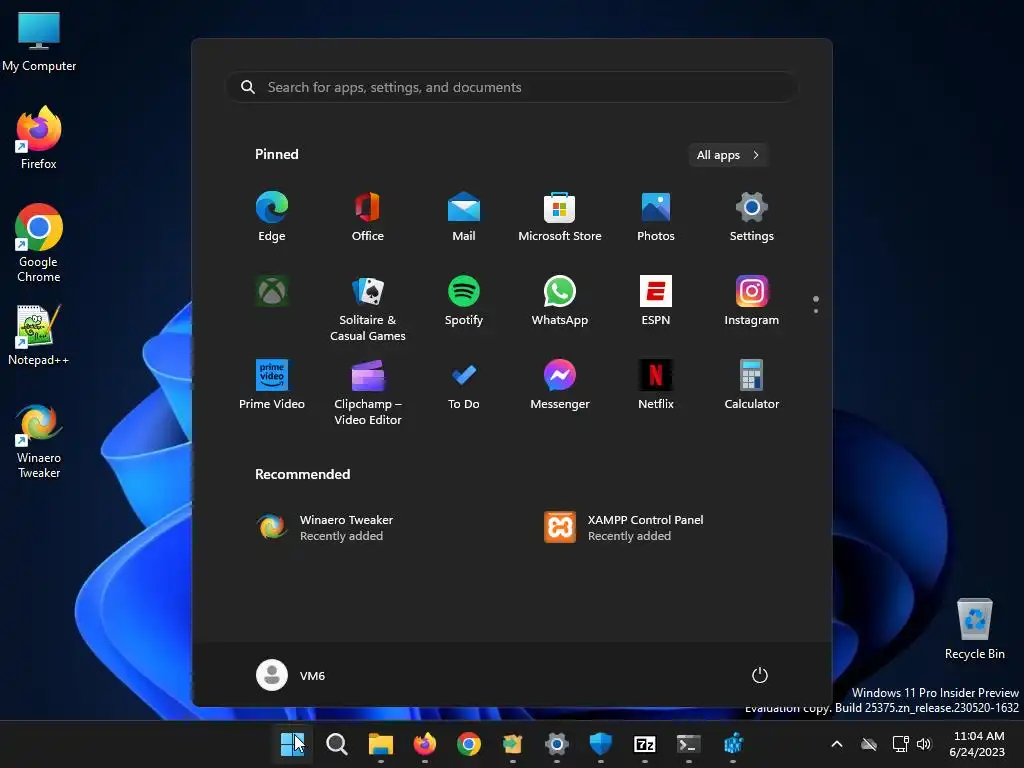Viewport: 1024px width, 768px height.
Task: Go to next pinned page using dots
Action: [x=816, y=311]
